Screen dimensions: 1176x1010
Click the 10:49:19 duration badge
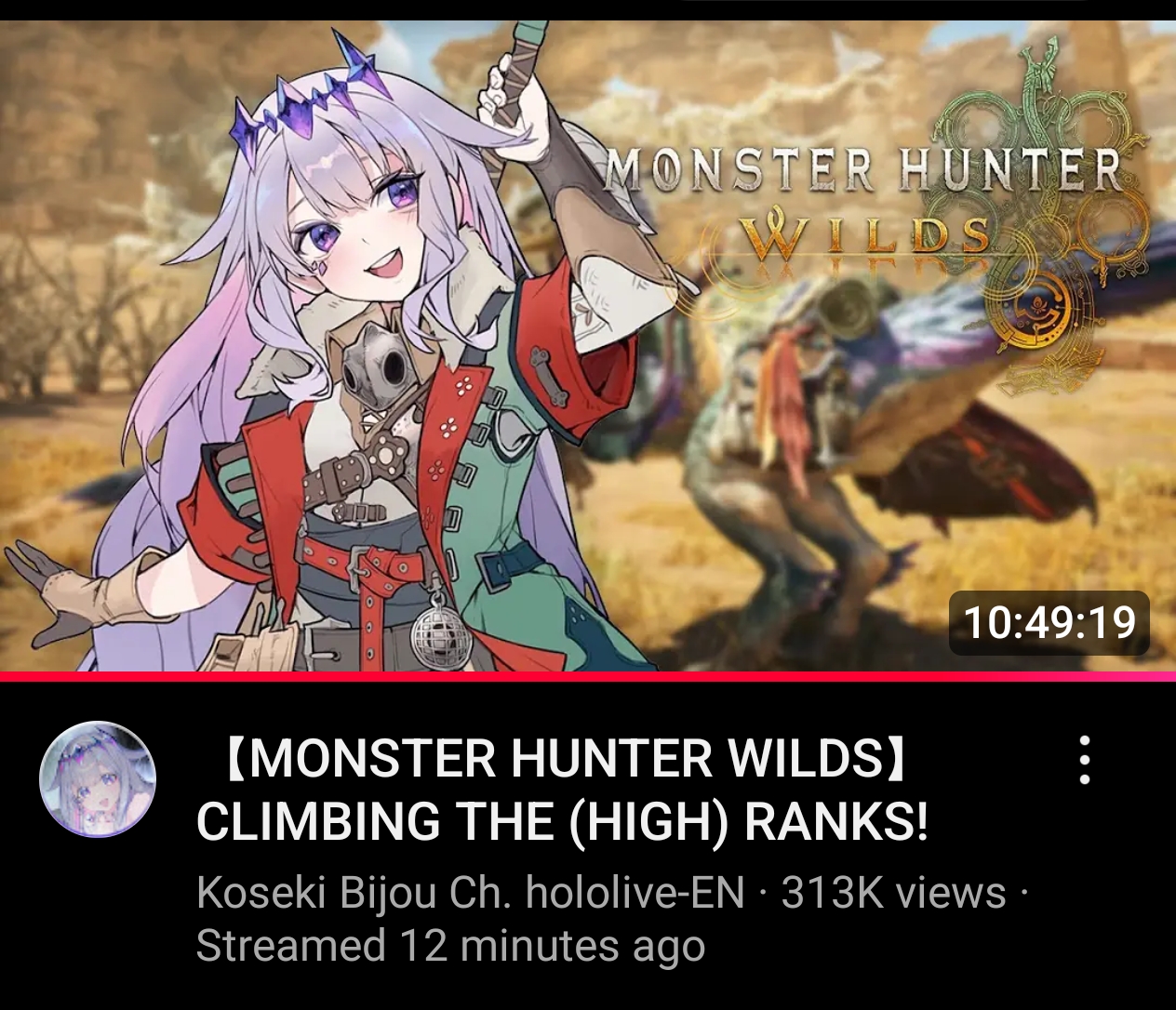click(1049, 622)
